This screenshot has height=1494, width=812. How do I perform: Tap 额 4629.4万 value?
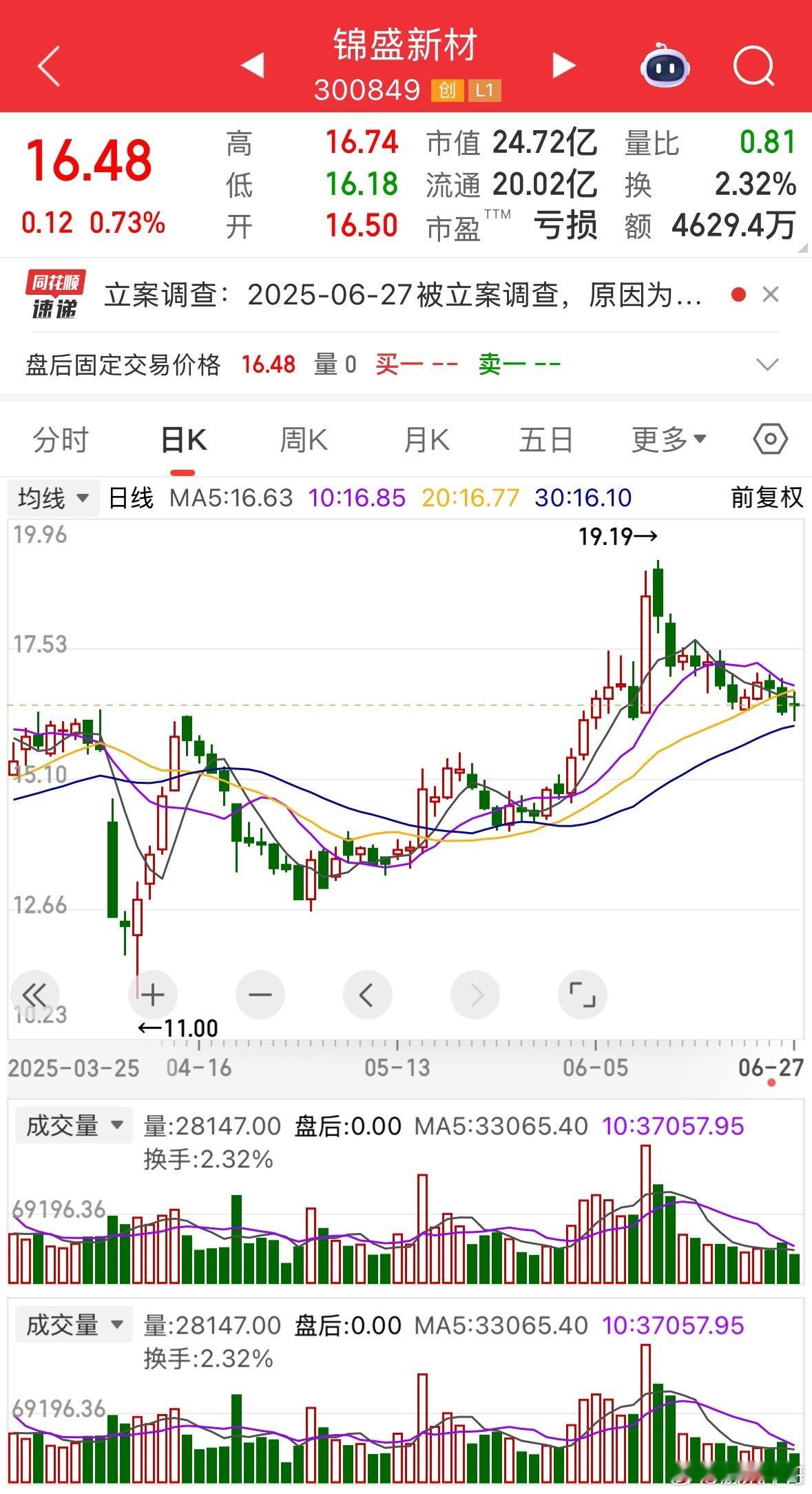(x=711, y=225)
